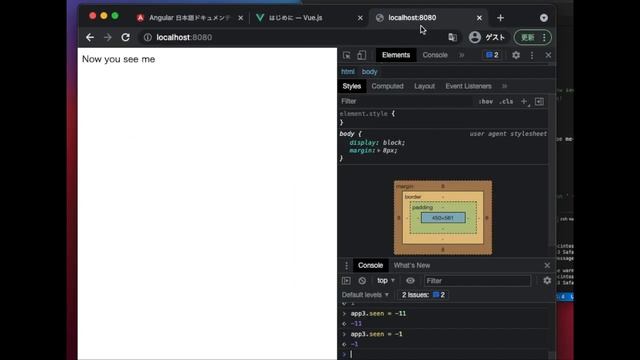Expand the margin shorthand triangle
The image size is (640, 360).
click(x=379, y=151)
